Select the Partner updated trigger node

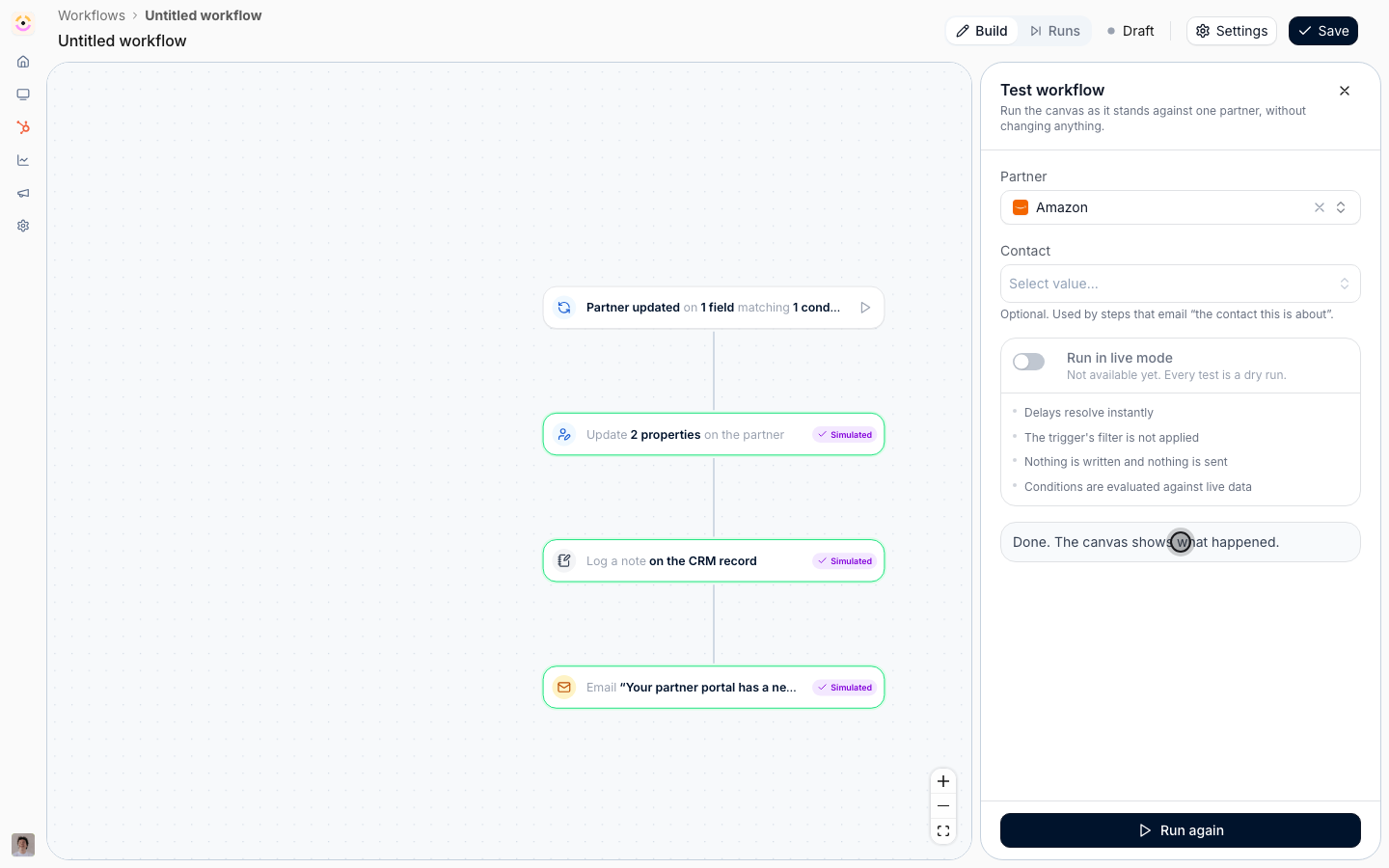pos(714,308)
